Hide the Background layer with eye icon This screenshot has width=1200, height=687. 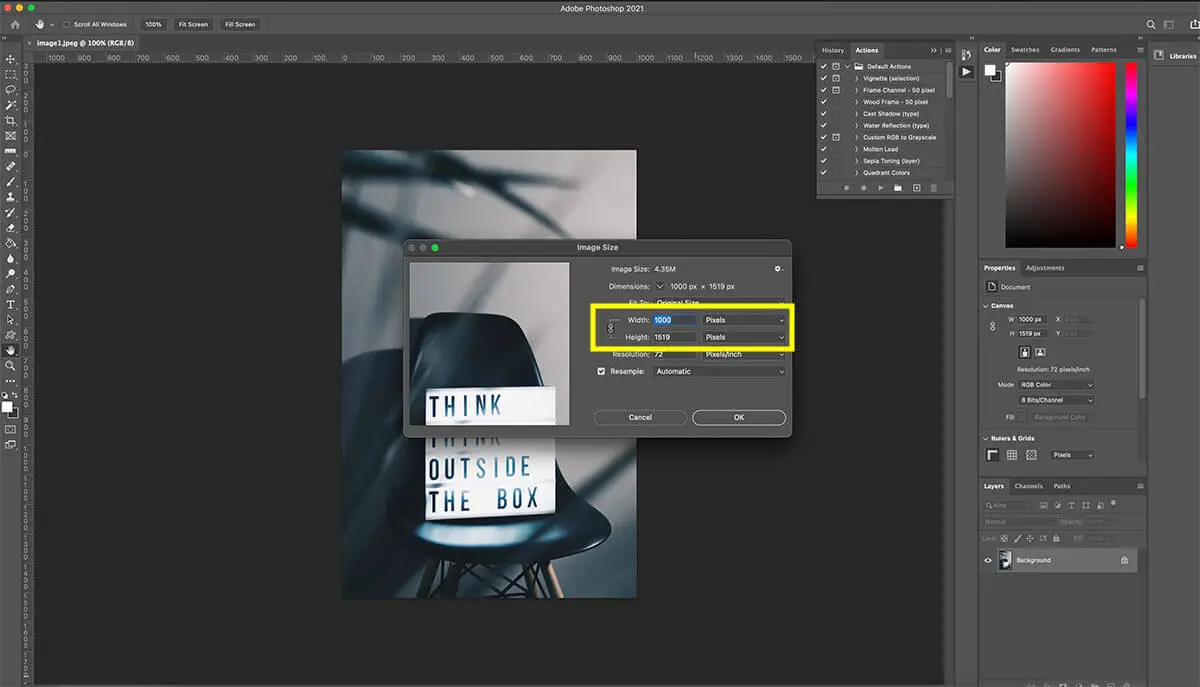coord(988,560)
